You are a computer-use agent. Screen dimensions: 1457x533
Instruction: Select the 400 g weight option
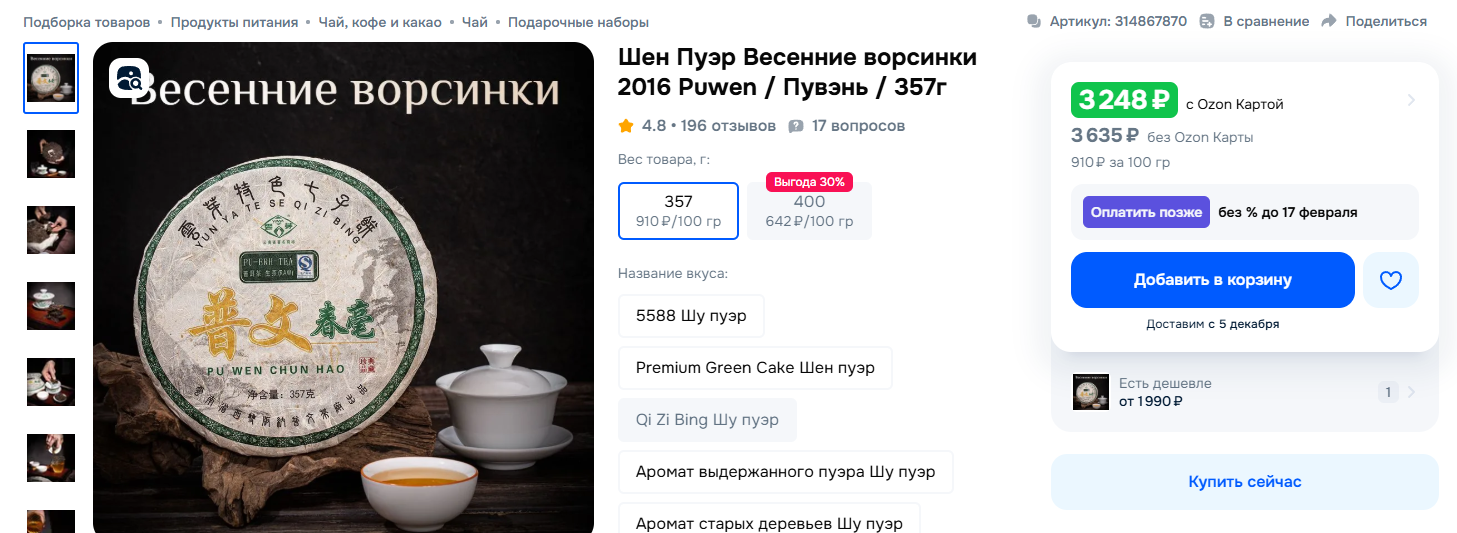809,211
